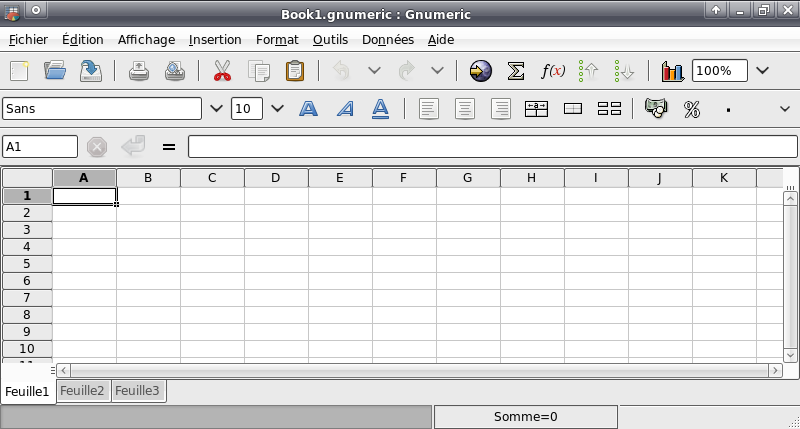Redo the last undone action
Viewport: 800px width, 429px height.
coord(406,70)
